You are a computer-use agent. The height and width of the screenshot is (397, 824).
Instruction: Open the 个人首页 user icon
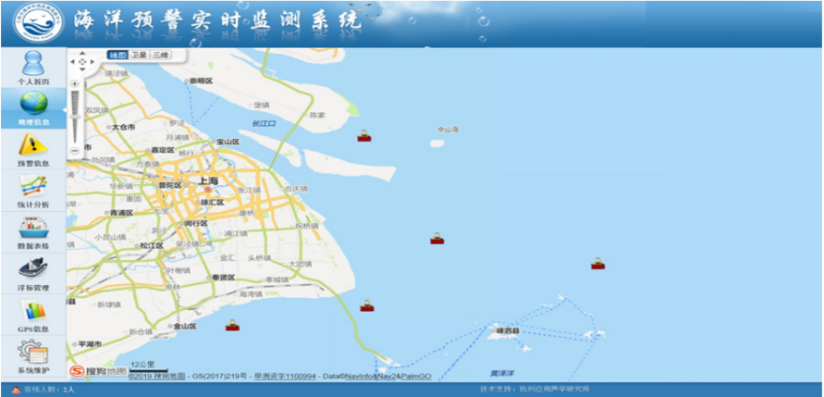32,63
